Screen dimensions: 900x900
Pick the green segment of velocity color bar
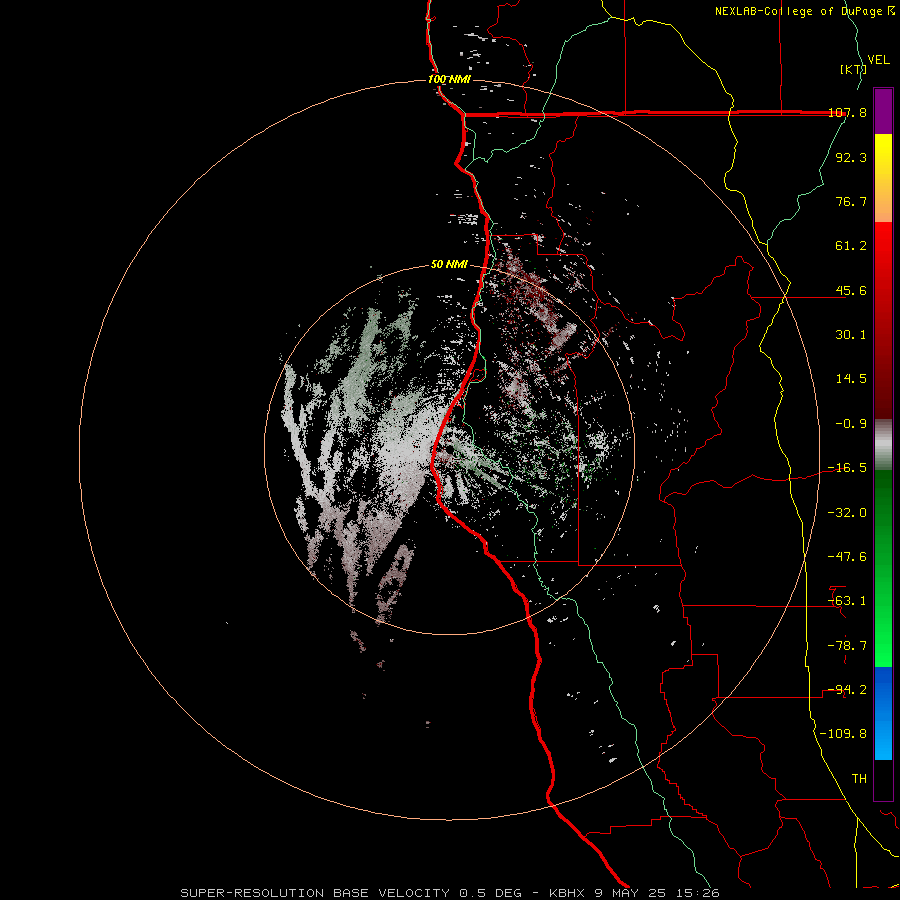click(883, 568)
